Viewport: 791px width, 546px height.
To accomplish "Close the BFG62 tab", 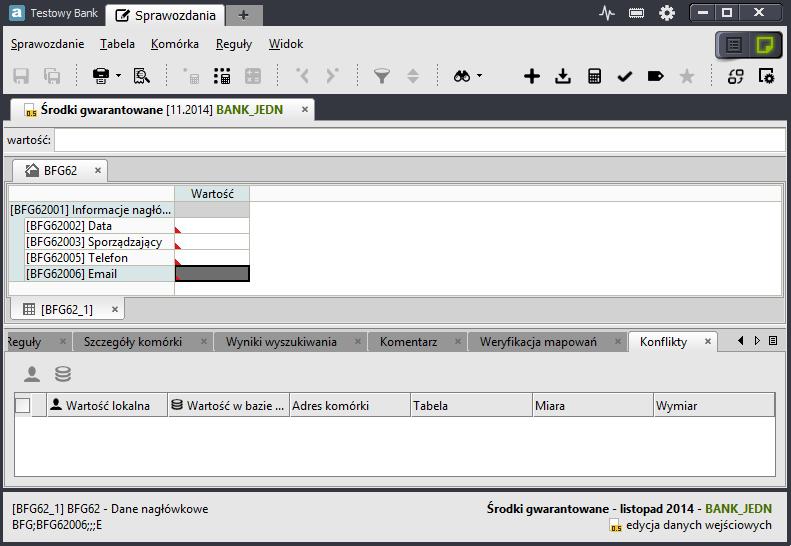I will pyautogui.click(x=98, y=171).
